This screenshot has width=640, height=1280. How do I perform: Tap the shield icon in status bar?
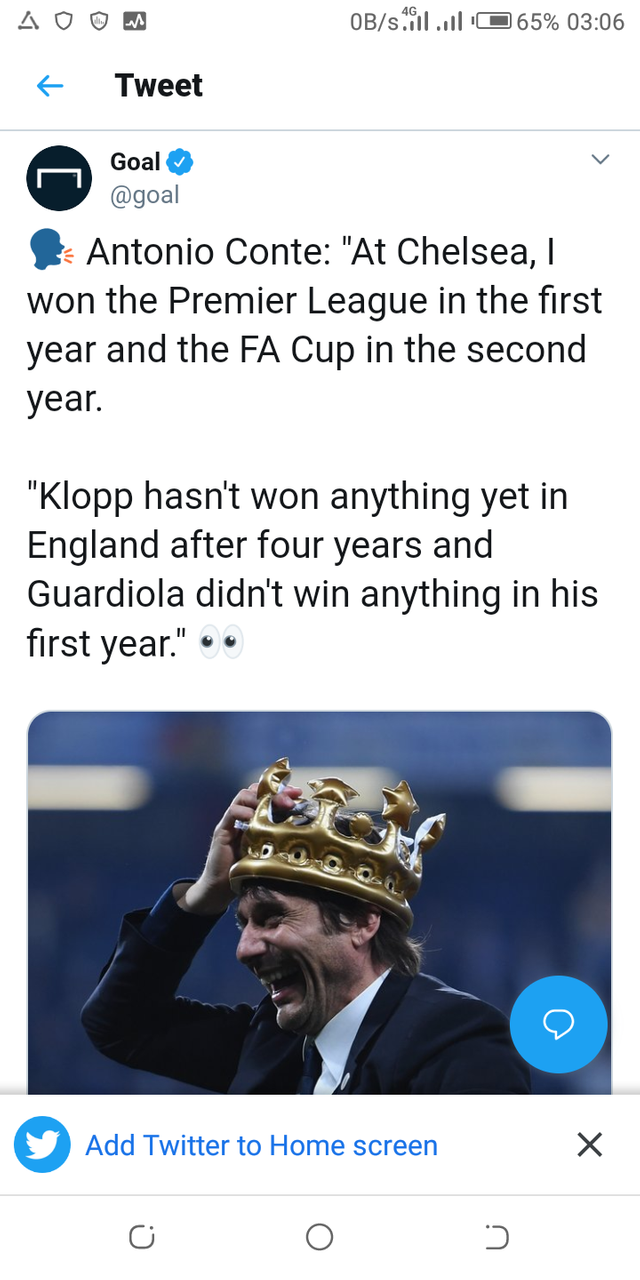click(x=62, y=22)
